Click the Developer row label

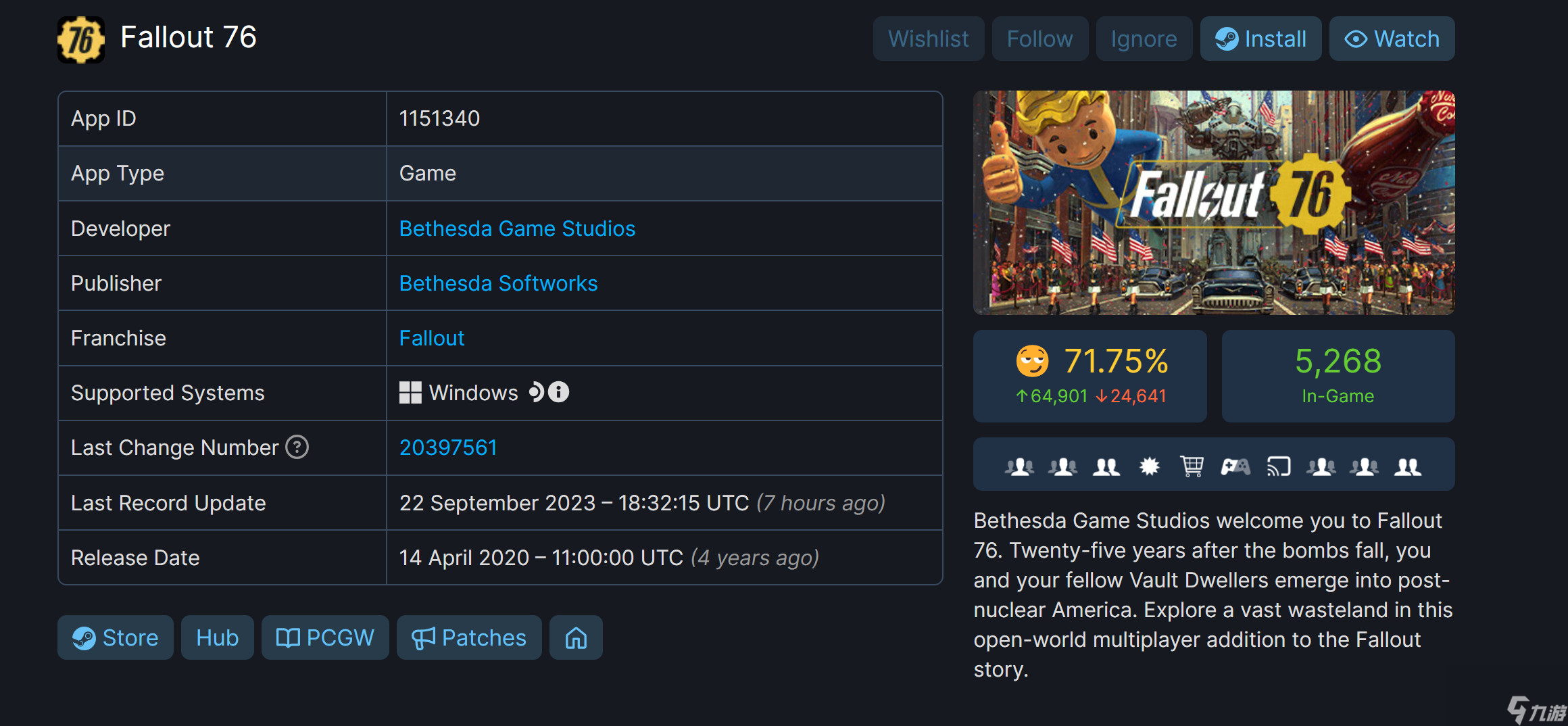120,228
